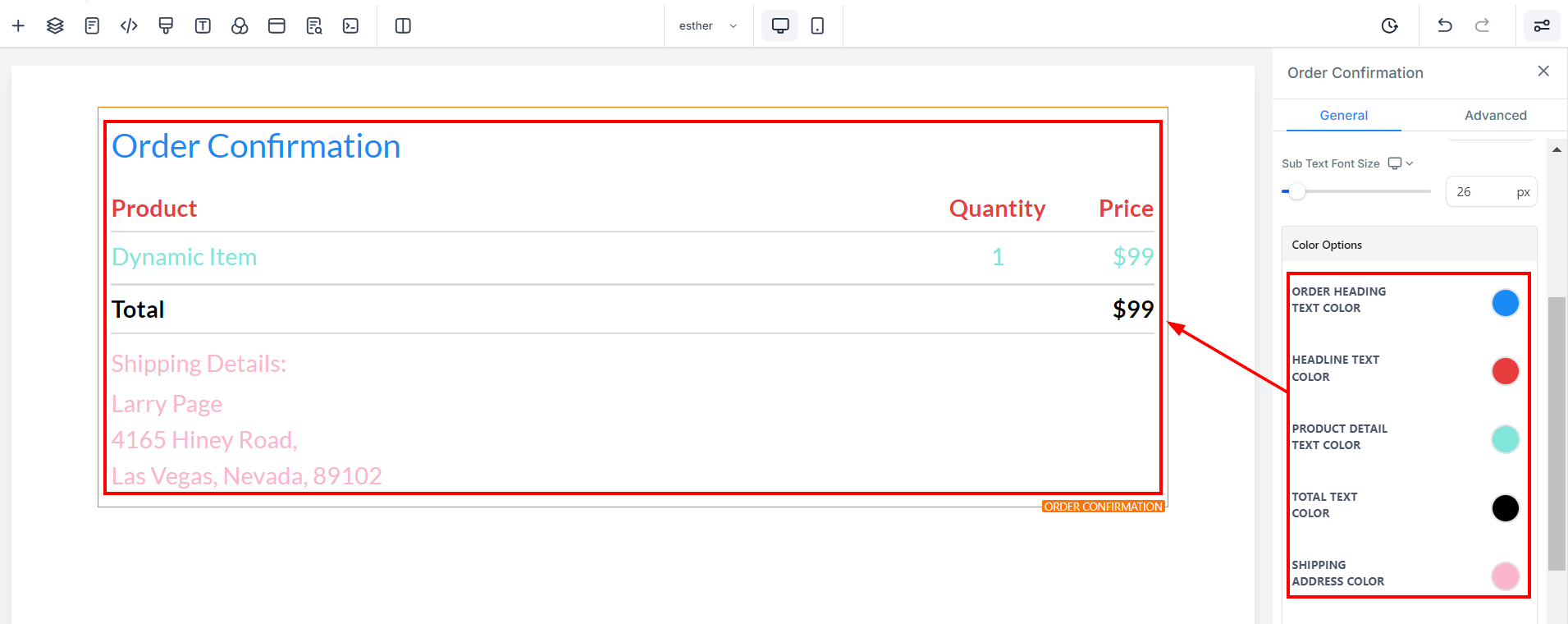Open the version history clock icon
1568x624 pixels.
[x=1389, y=26]
